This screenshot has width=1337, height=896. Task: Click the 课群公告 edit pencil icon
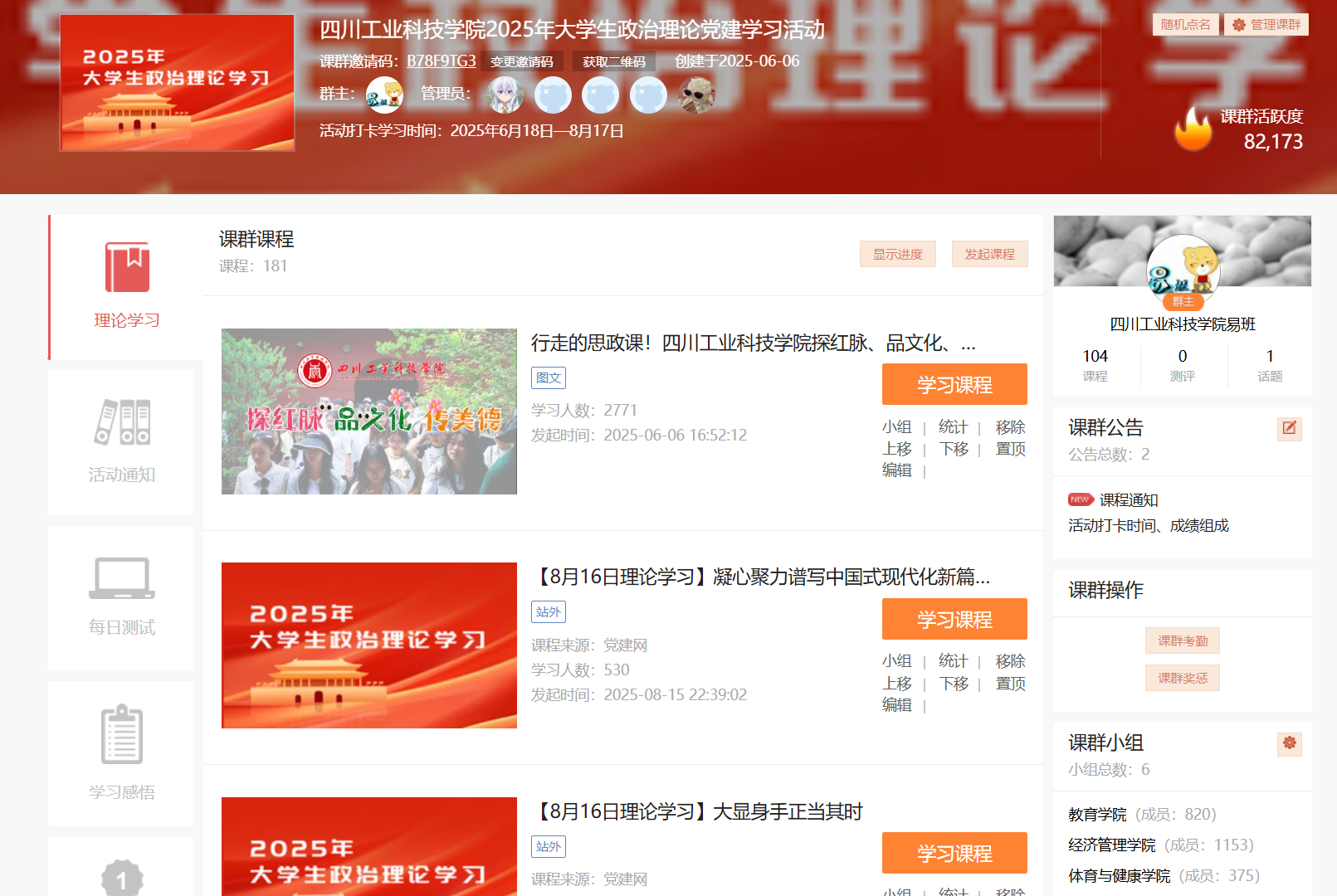click(1289, 428)
